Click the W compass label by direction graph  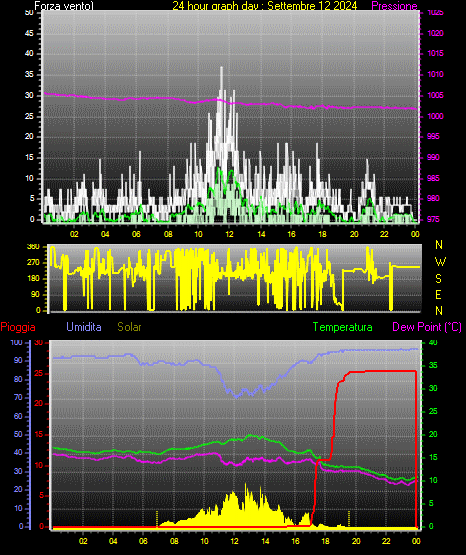(x=440, y=262)
